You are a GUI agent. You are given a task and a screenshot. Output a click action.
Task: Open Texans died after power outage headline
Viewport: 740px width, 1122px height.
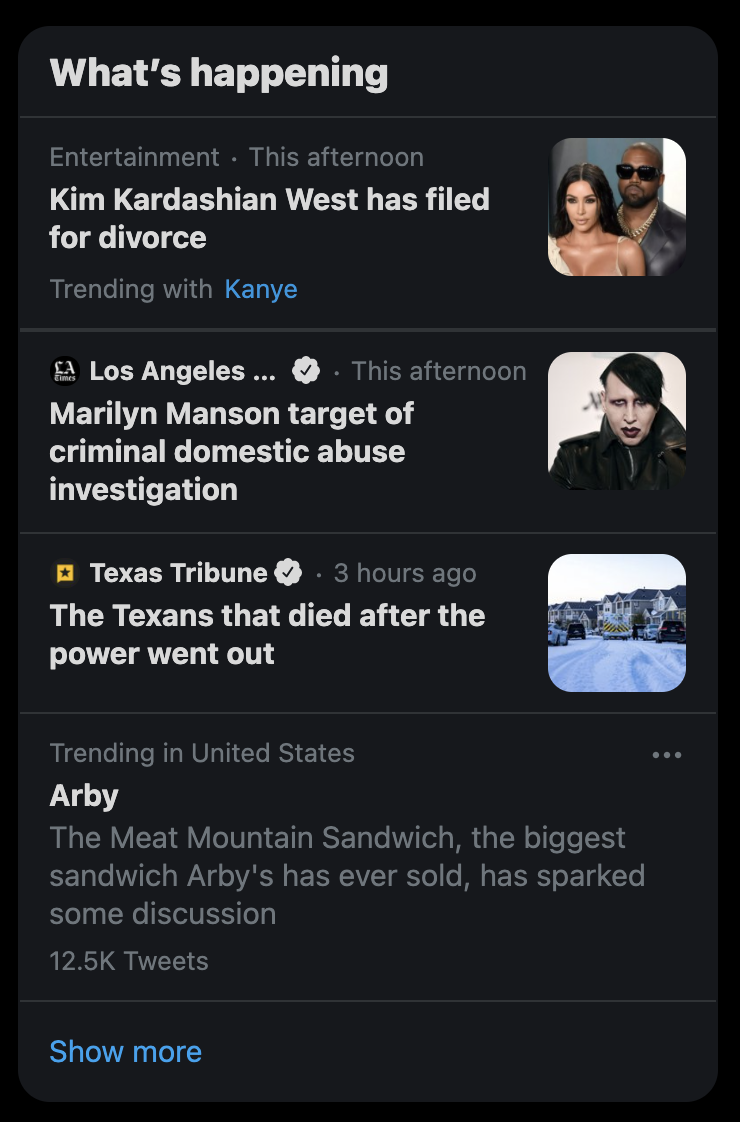click(268, 635)
